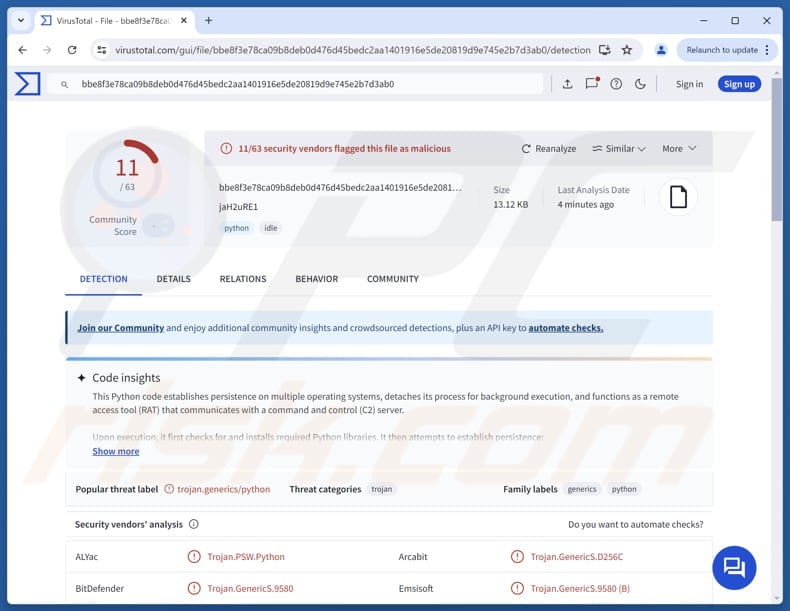This screenshot has width=790, height=611.
Task: Click the Reanalyze button
Action: tap(549, 149)
